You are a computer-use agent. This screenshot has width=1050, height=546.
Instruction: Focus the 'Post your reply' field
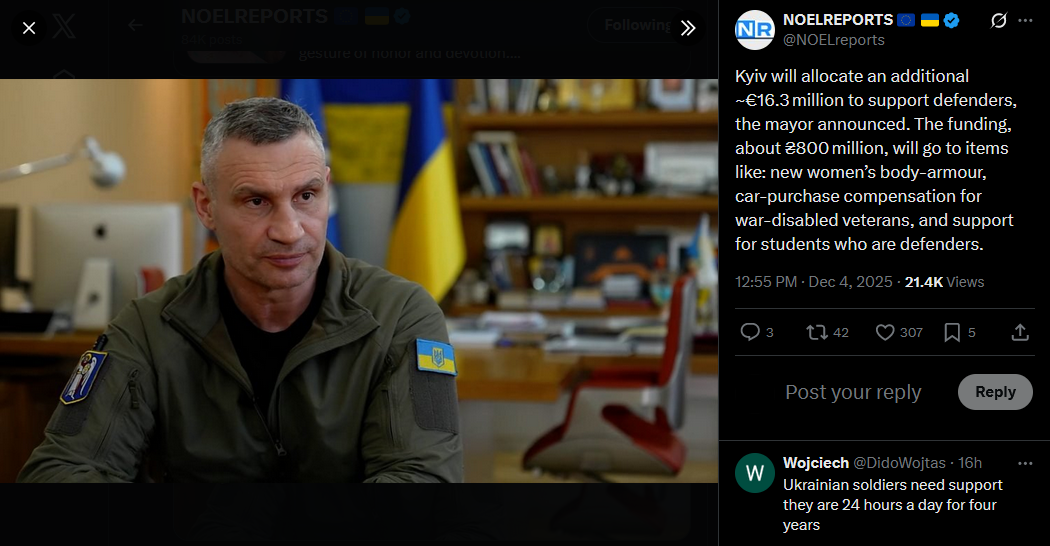pyautogui.click(x=853, y=392)
